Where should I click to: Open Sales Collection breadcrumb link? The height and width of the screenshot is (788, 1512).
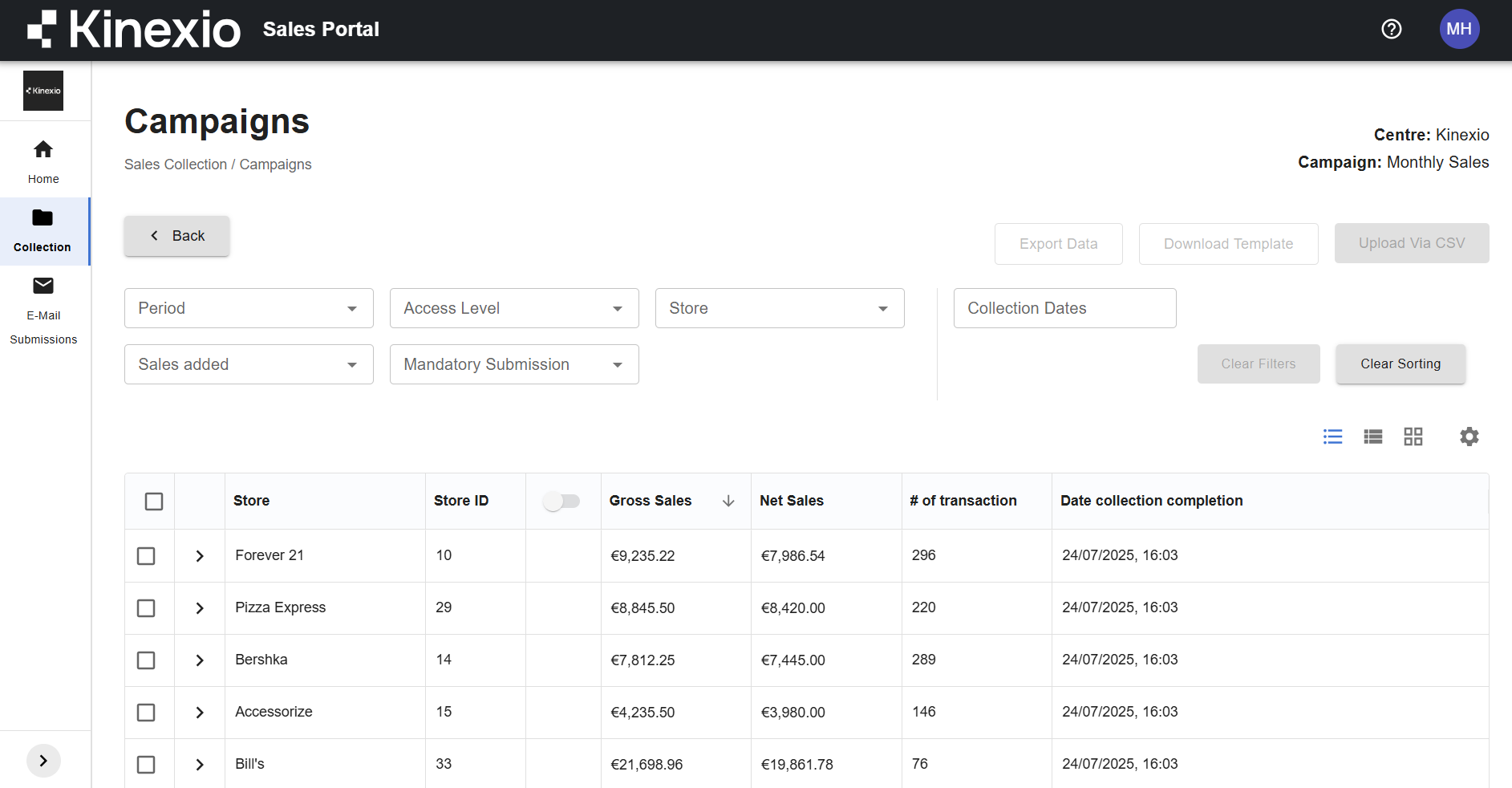(176, 165)
